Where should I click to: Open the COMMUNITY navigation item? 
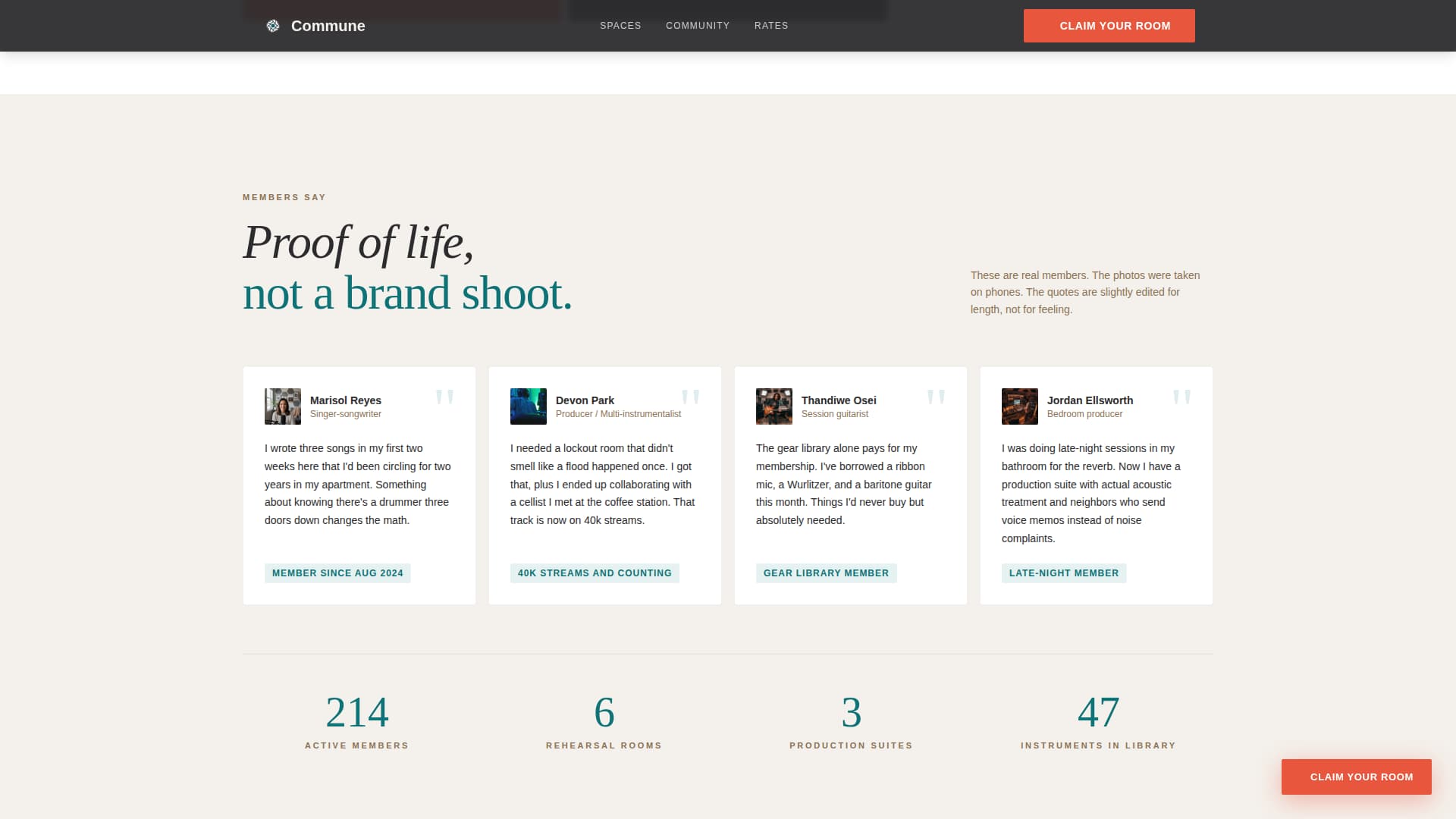pos(698,25)
